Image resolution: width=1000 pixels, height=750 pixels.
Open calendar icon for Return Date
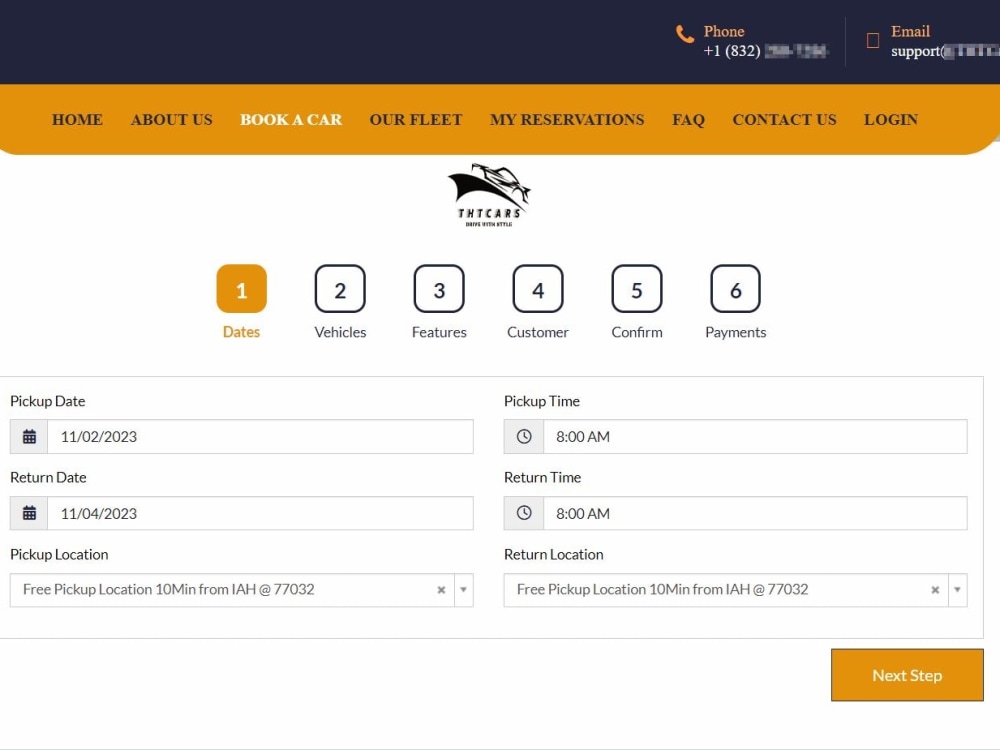29,513
